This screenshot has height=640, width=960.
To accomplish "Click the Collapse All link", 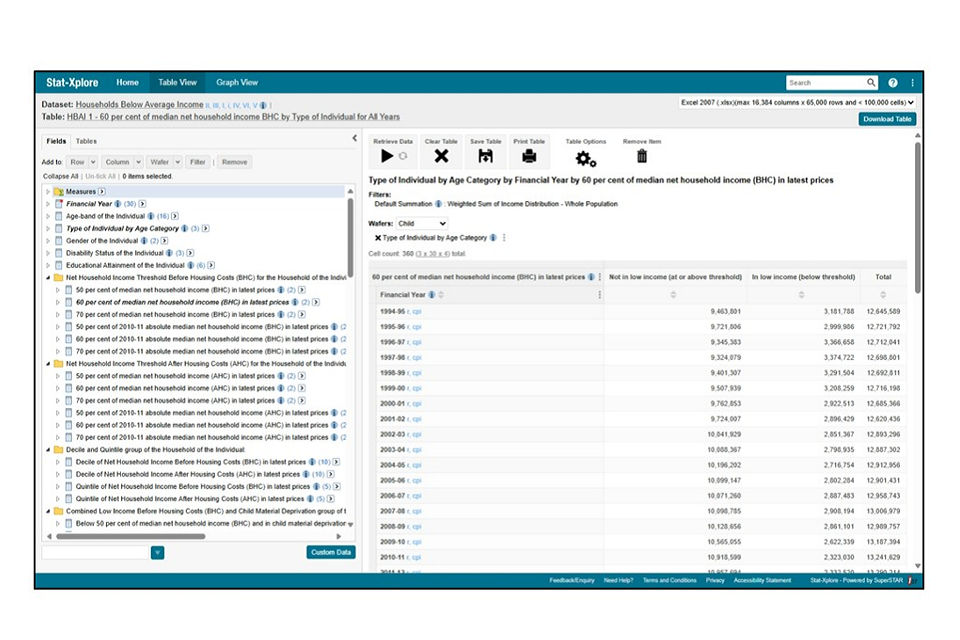I will click(x=60, y=176).
